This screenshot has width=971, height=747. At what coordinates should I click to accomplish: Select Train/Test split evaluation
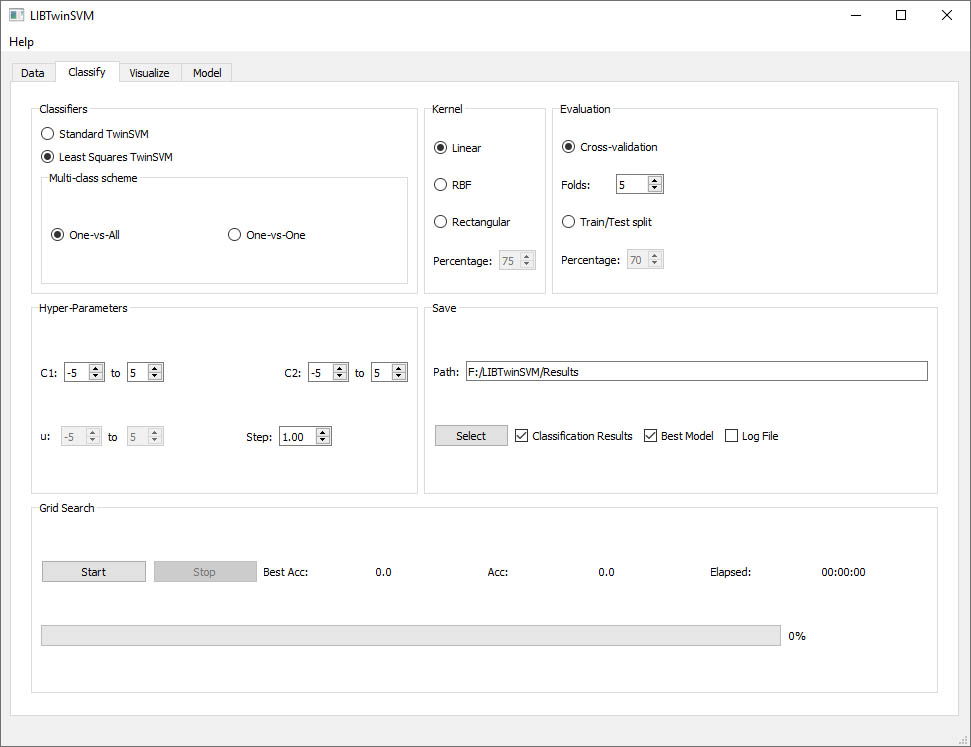[606, 222]
